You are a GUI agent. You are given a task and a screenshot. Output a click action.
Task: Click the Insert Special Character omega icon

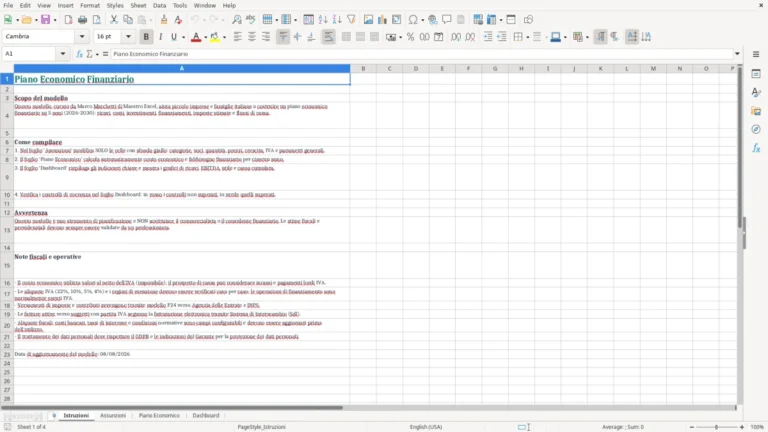(x=413, y=20)
